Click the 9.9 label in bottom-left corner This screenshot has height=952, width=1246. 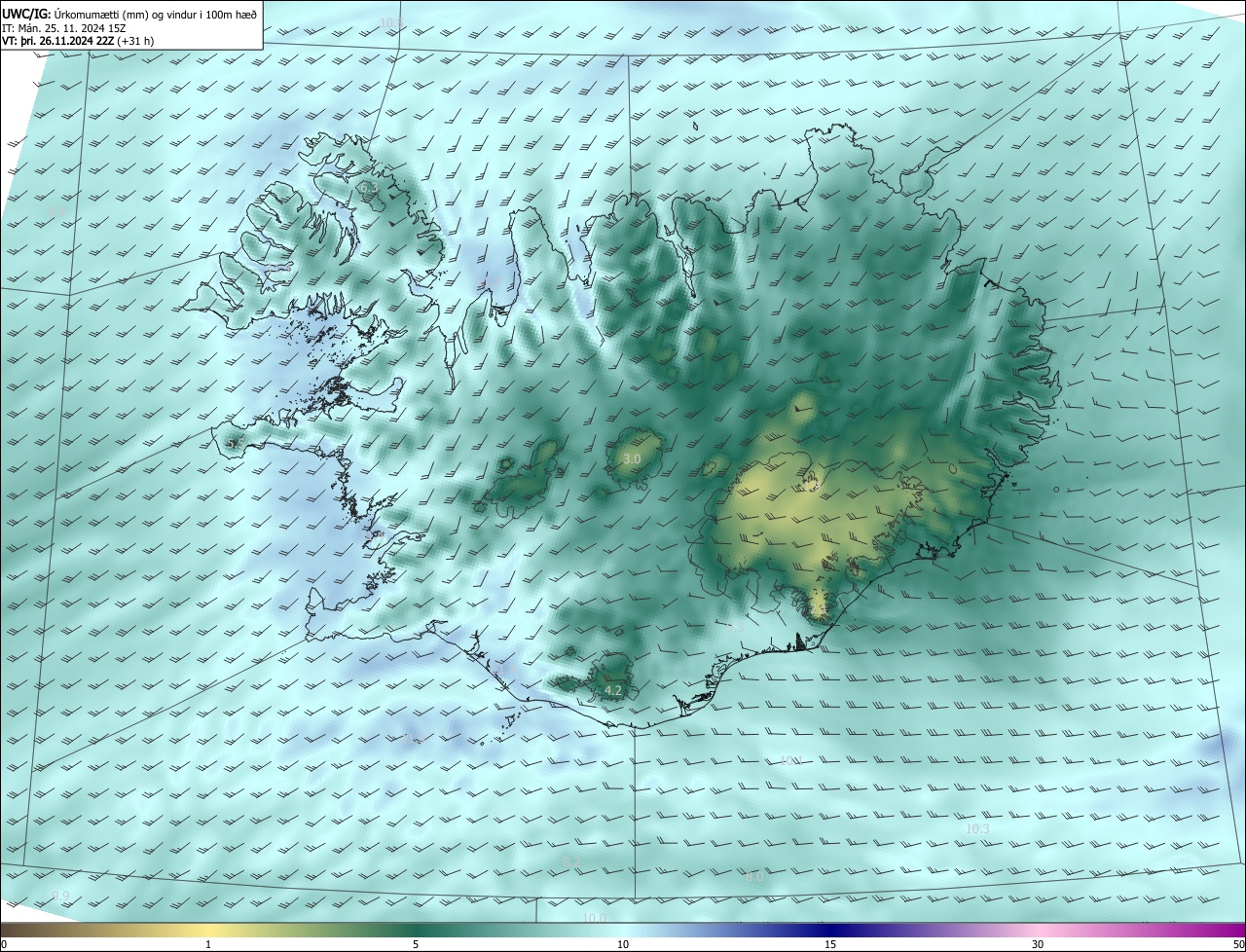click(x=60, y=895)
